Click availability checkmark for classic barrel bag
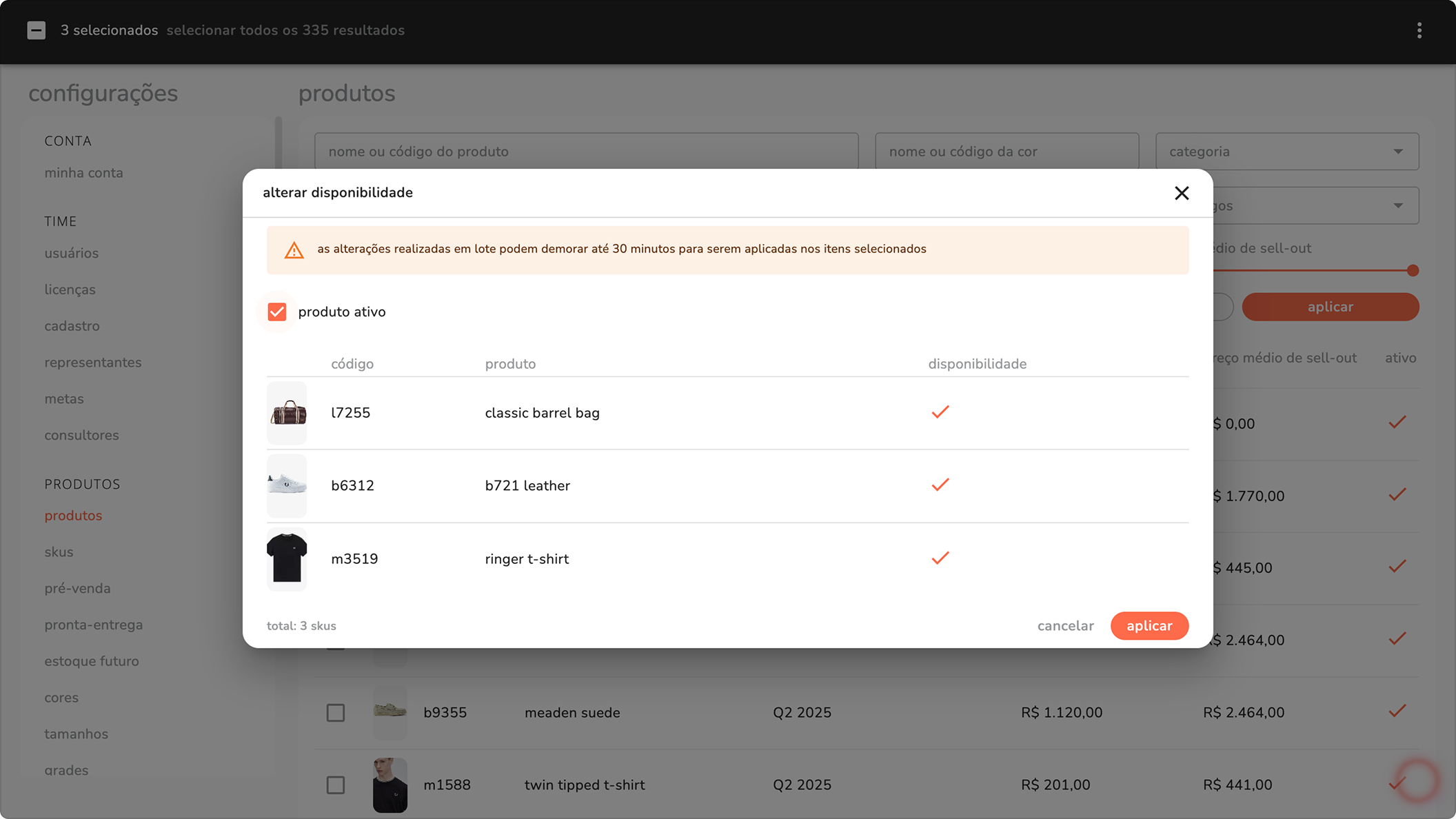 coord(940,412)
